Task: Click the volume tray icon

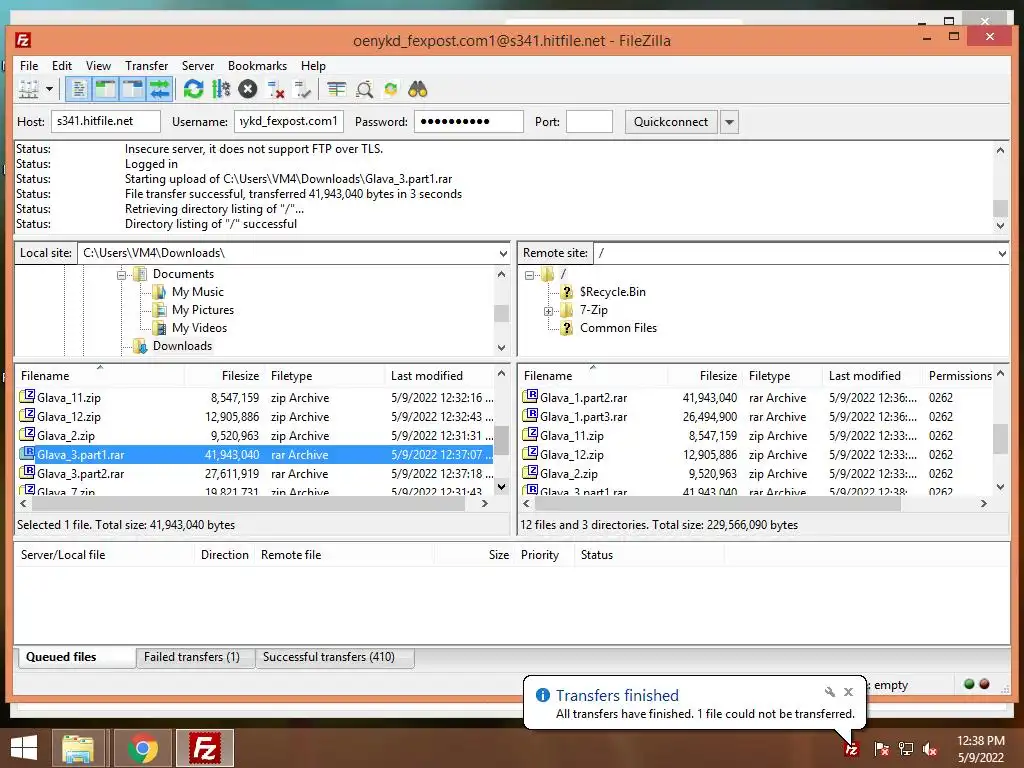Action: pos(930,749)
